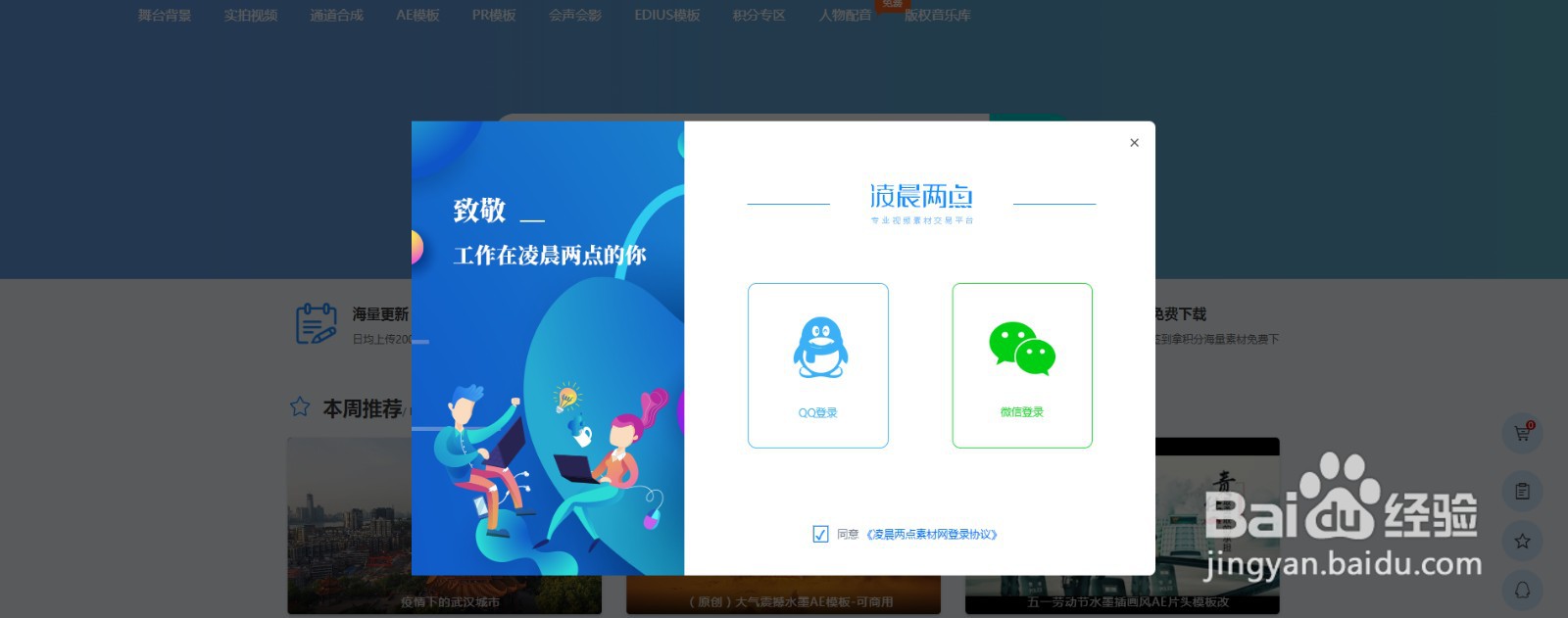The width and height of the screenshot is (1568, 618).
Task: Open the 疫情下的武汉城市 thumbnail
Action: [444, 526]
